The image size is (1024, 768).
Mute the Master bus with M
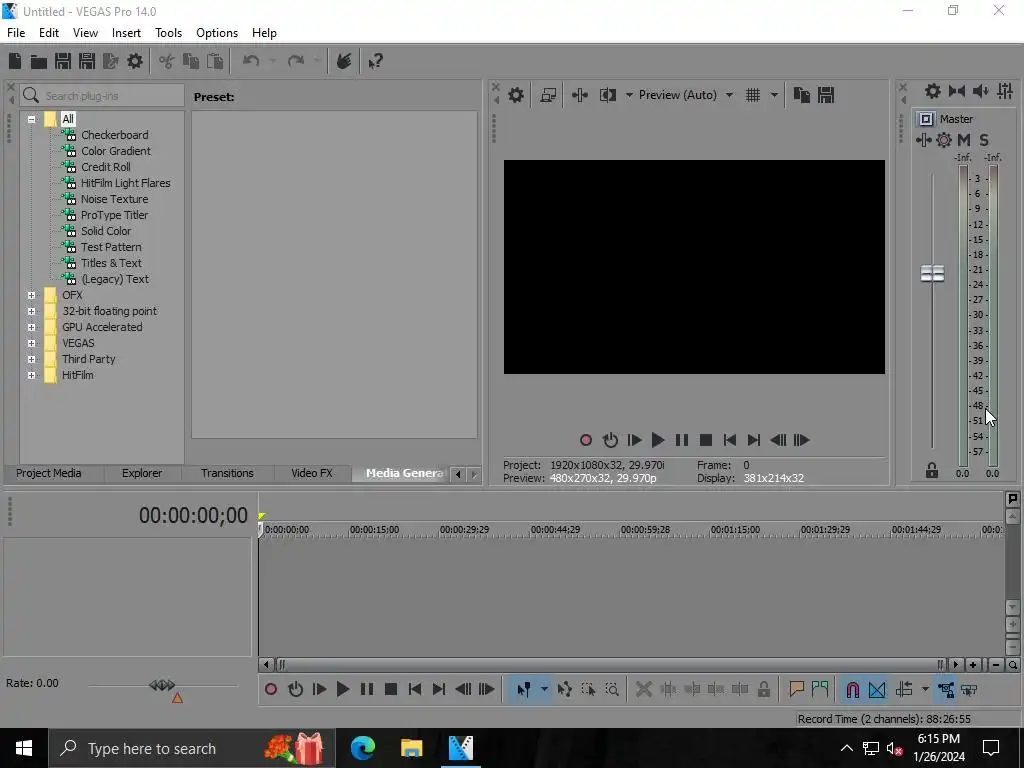pos(964,140)
